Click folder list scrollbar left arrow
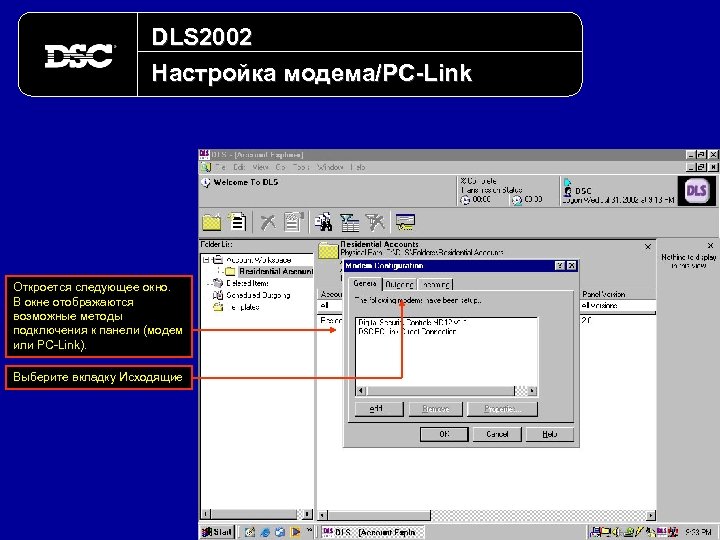The height and width of the screenshot is (540, 720). coord(206,514)
